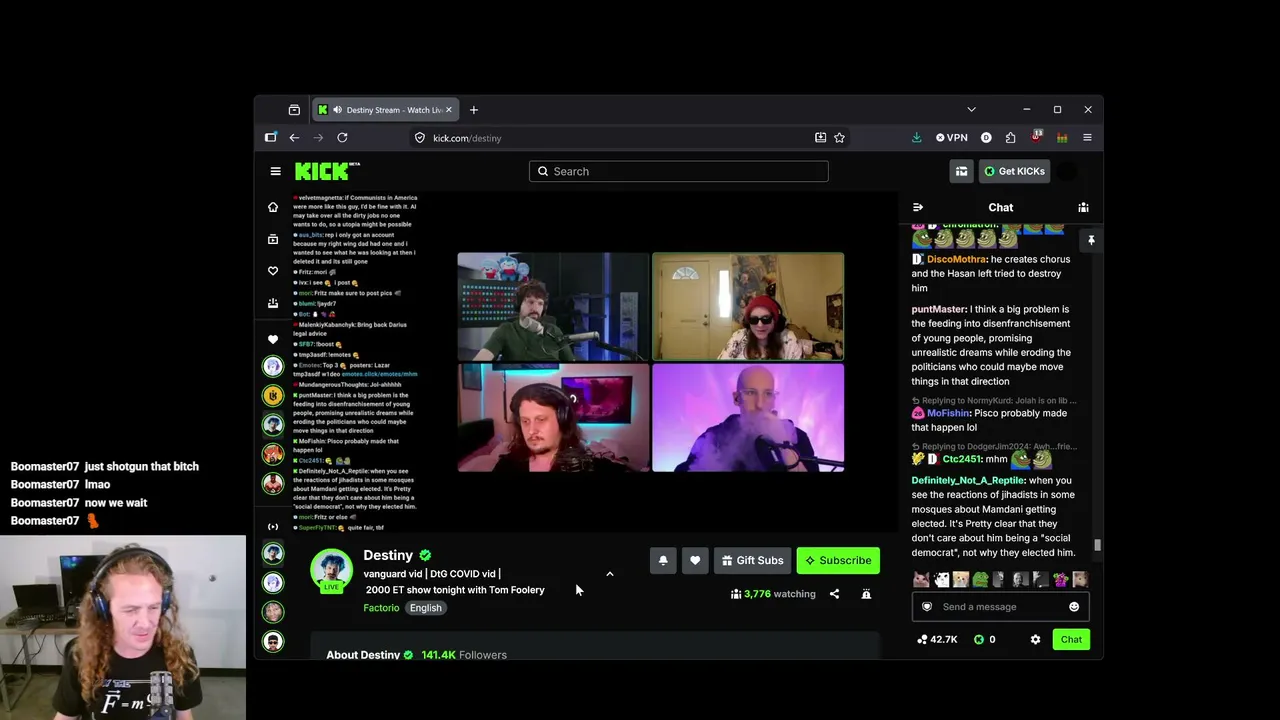Go to the Kick logo homepage
This screenshot has height=720, width=1280.
click(x=327, y=171)
